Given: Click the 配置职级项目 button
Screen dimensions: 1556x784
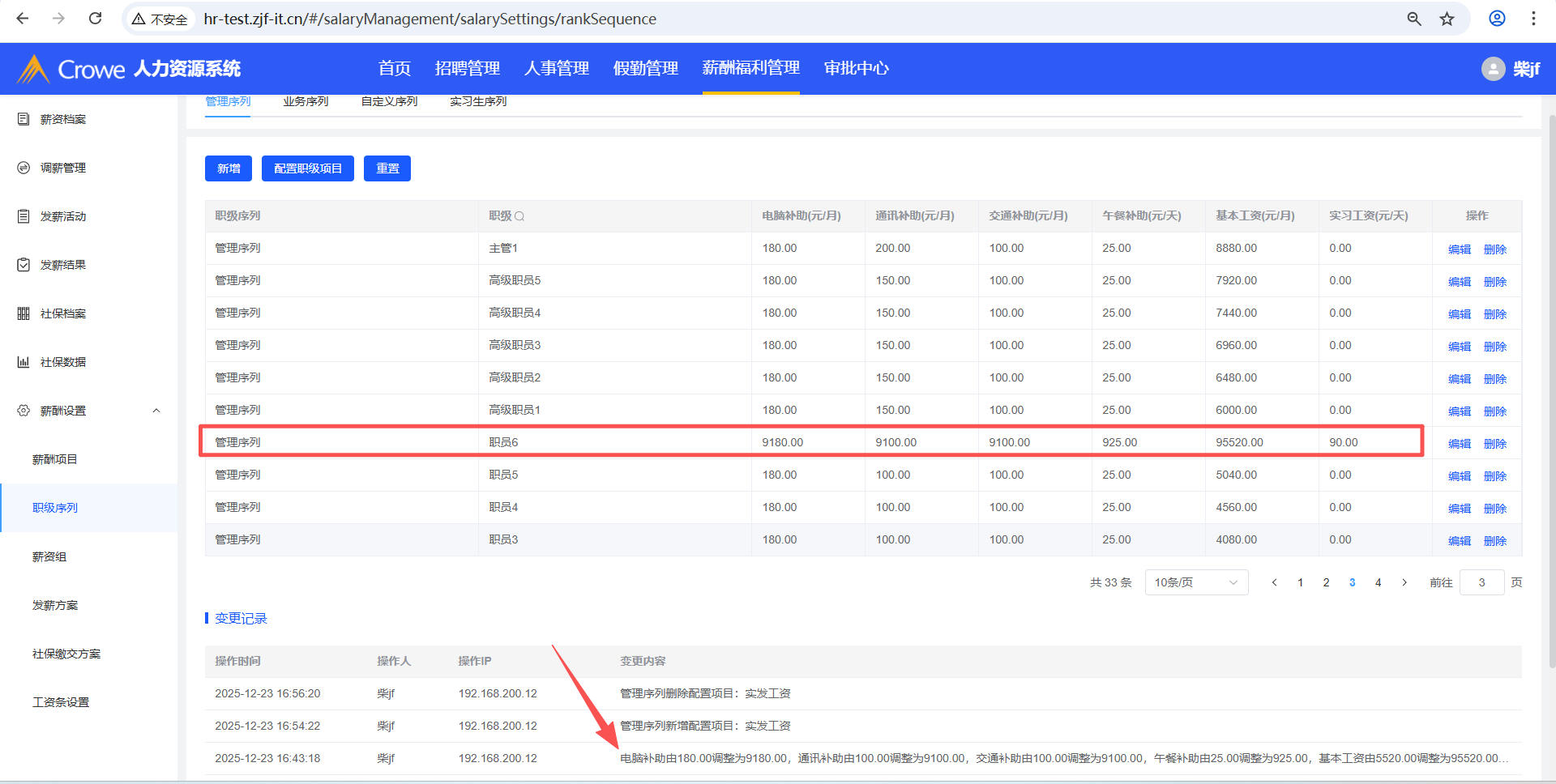Looking at the screenshot, I should [x=308, y=168].
